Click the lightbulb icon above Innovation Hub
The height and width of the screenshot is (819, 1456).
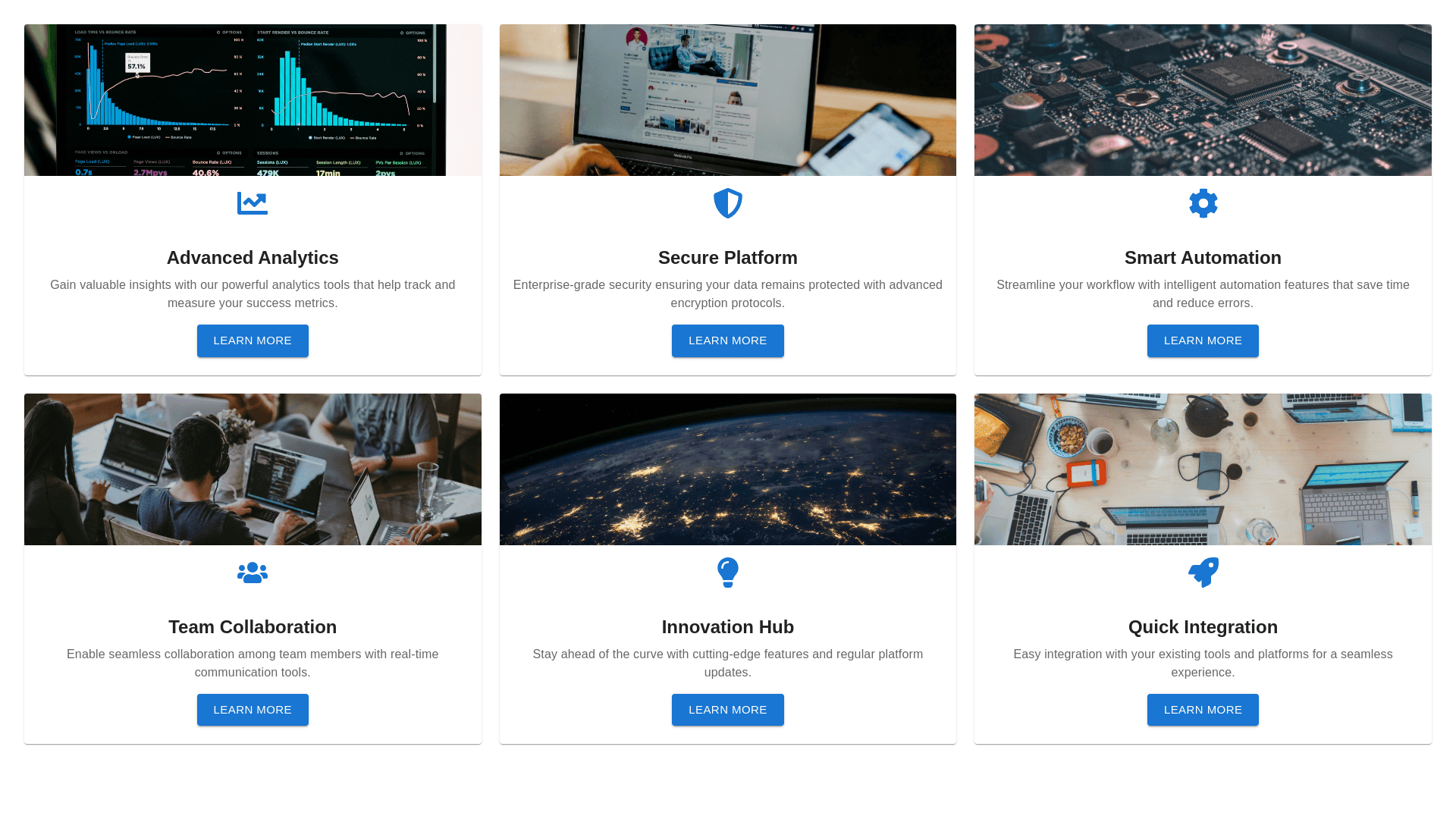[x=727, y=573]
